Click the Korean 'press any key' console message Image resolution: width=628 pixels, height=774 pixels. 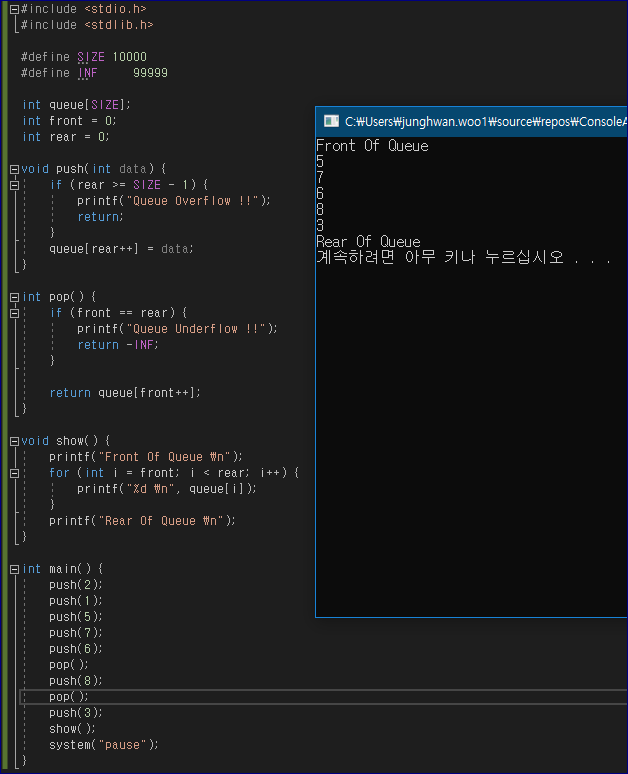pos(464,257)
